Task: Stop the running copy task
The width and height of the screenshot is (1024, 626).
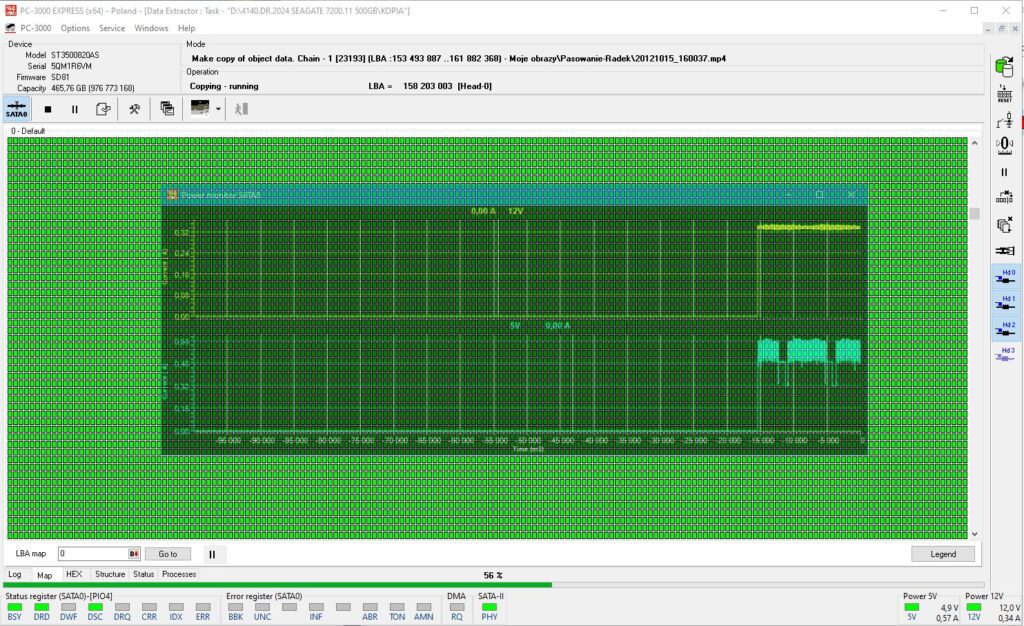Action: pos(47,109)
